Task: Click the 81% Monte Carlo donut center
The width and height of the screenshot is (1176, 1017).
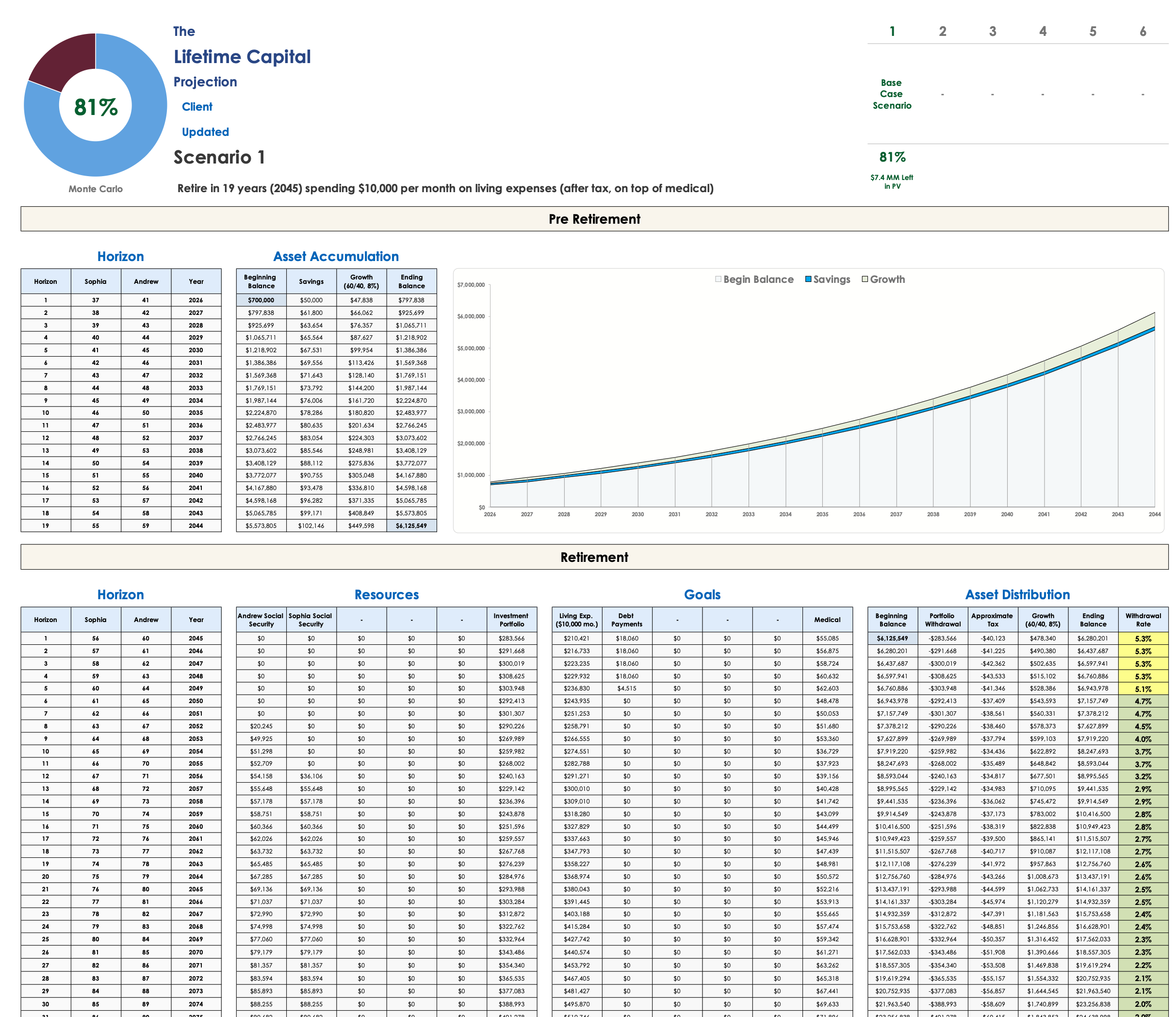Action: tap(96, 107)
